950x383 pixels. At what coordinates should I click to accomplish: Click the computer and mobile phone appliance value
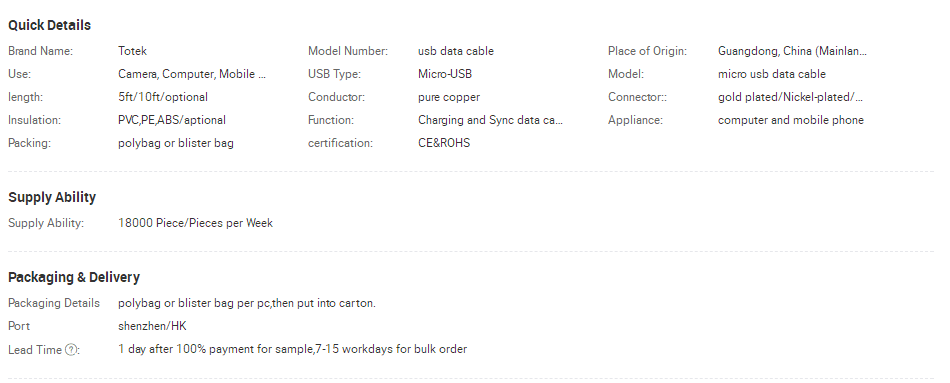click(x=791, y=120)
